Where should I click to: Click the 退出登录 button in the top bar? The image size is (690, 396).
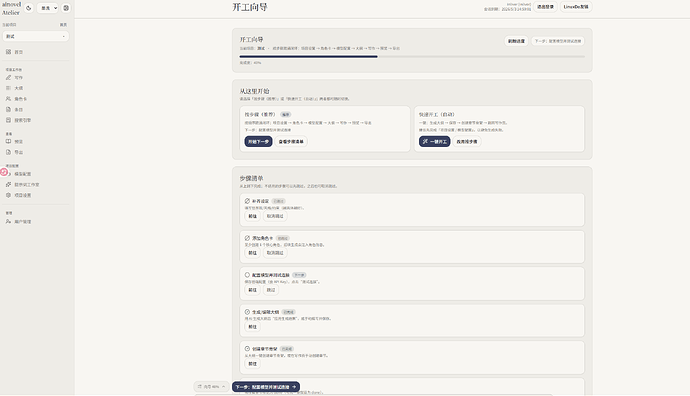pos(545,7)
